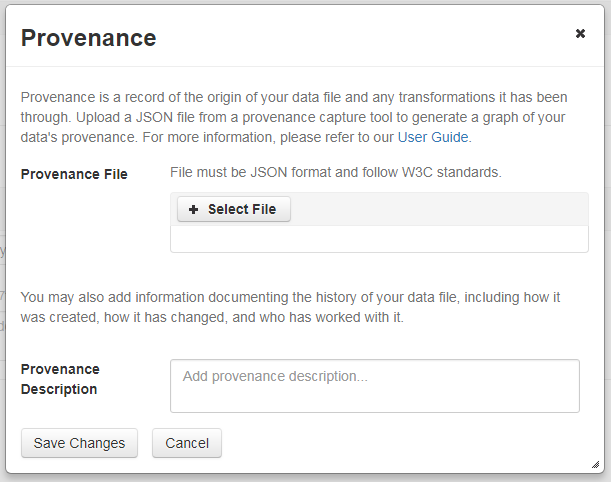Open the User Guide link
Screen dimensions: 611x482
click(x=434, y=137)
